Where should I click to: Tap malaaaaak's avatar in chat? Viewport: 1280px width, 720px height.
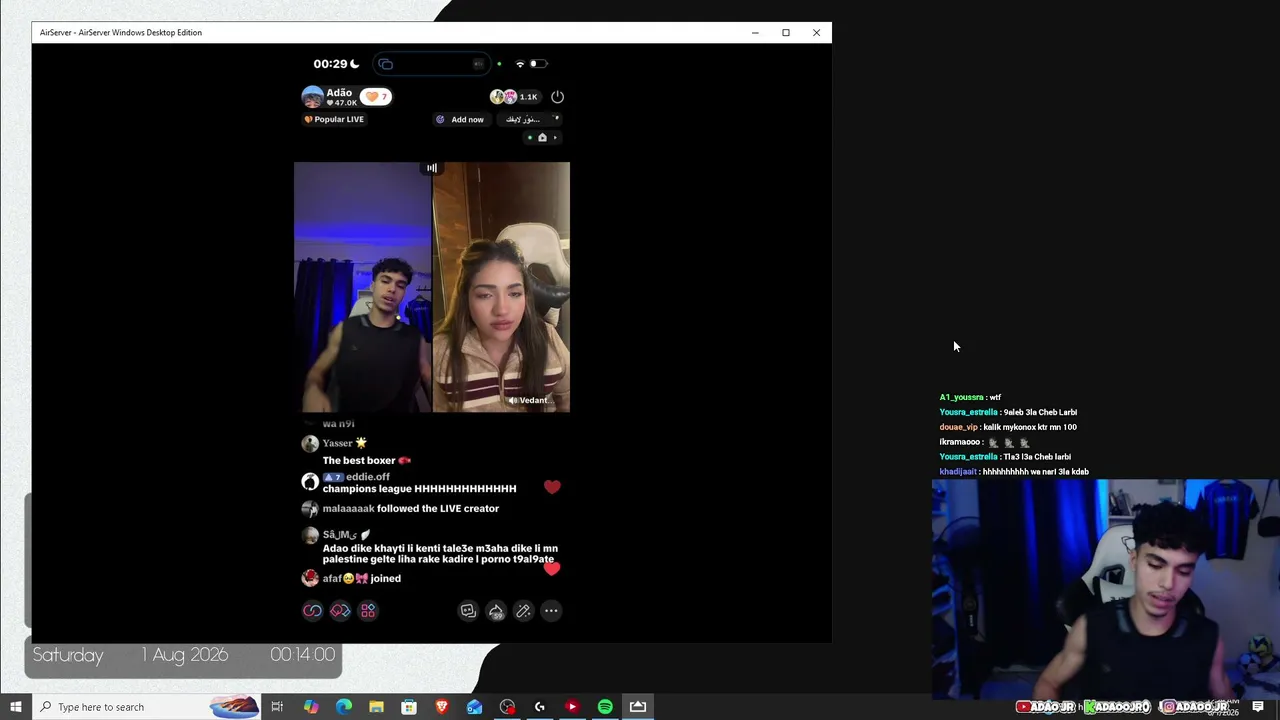(x=310, y=509)
